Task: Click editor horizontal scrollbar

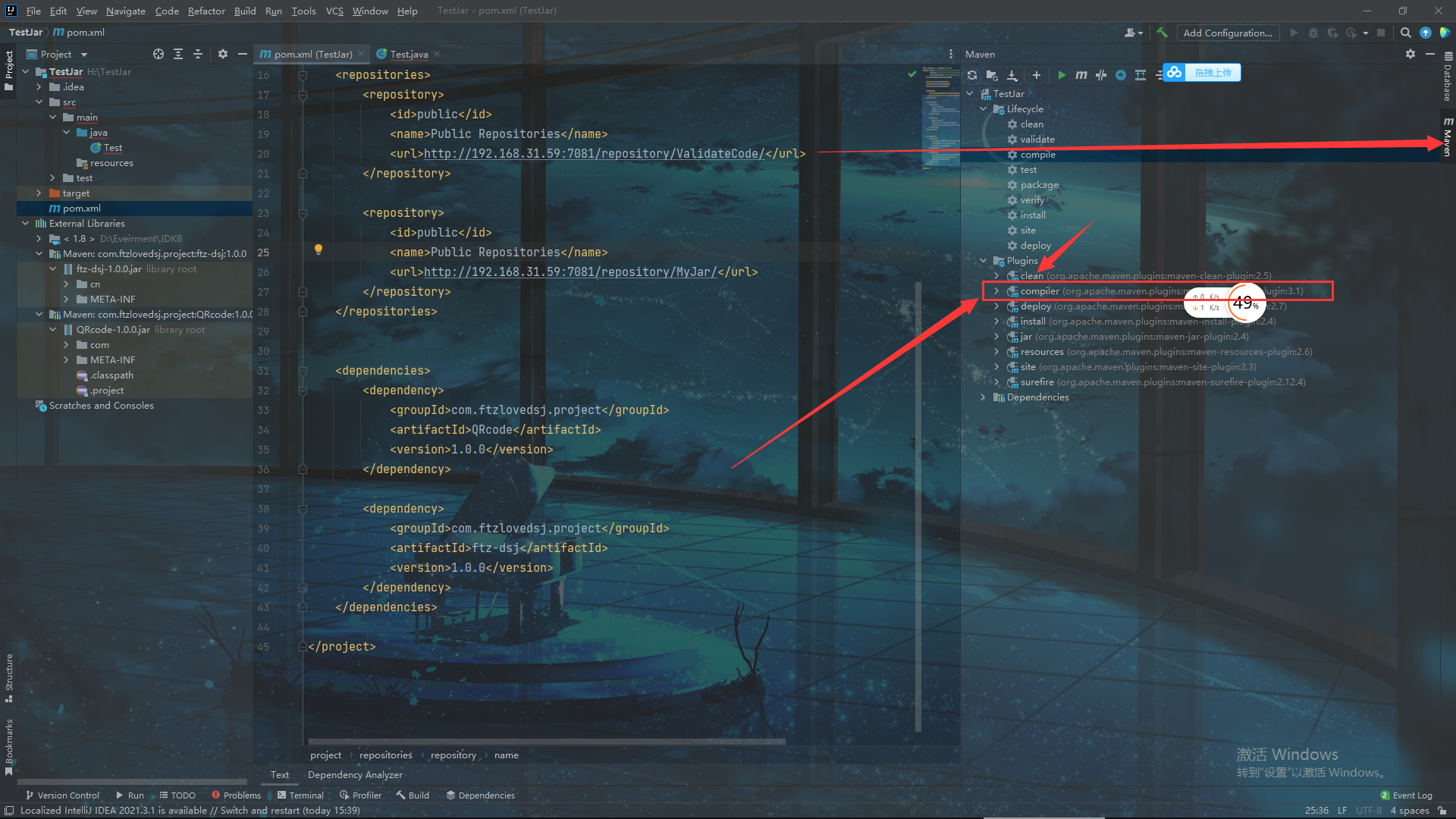Action: [x=546, y=741]
